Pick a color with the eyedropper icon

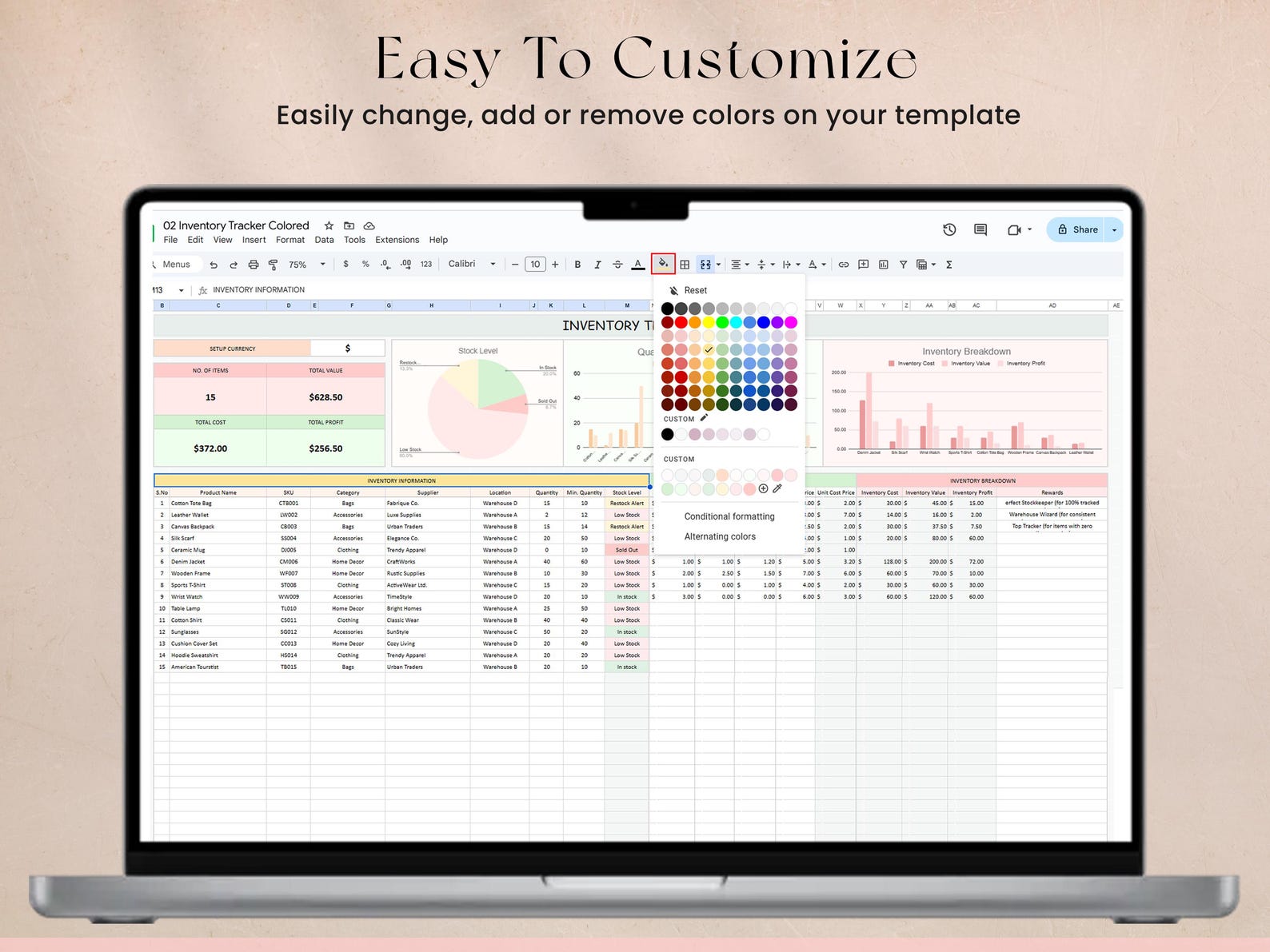(x=777, y=488)
